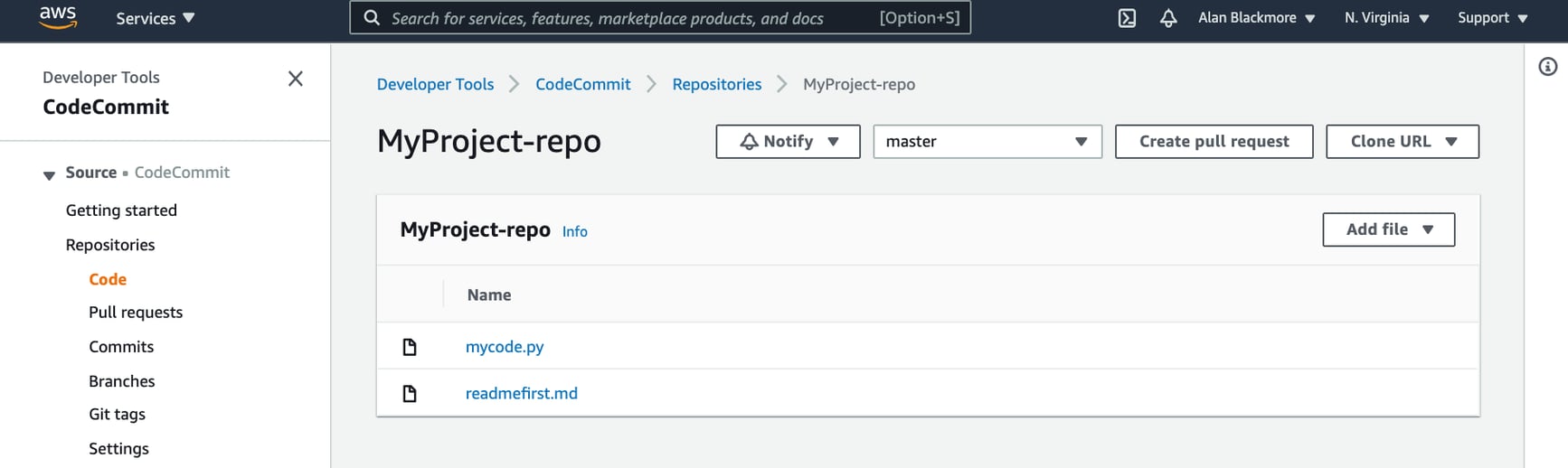
Task: Click the file icon beside readmefirst.md
Action: (x=410, y=394)
